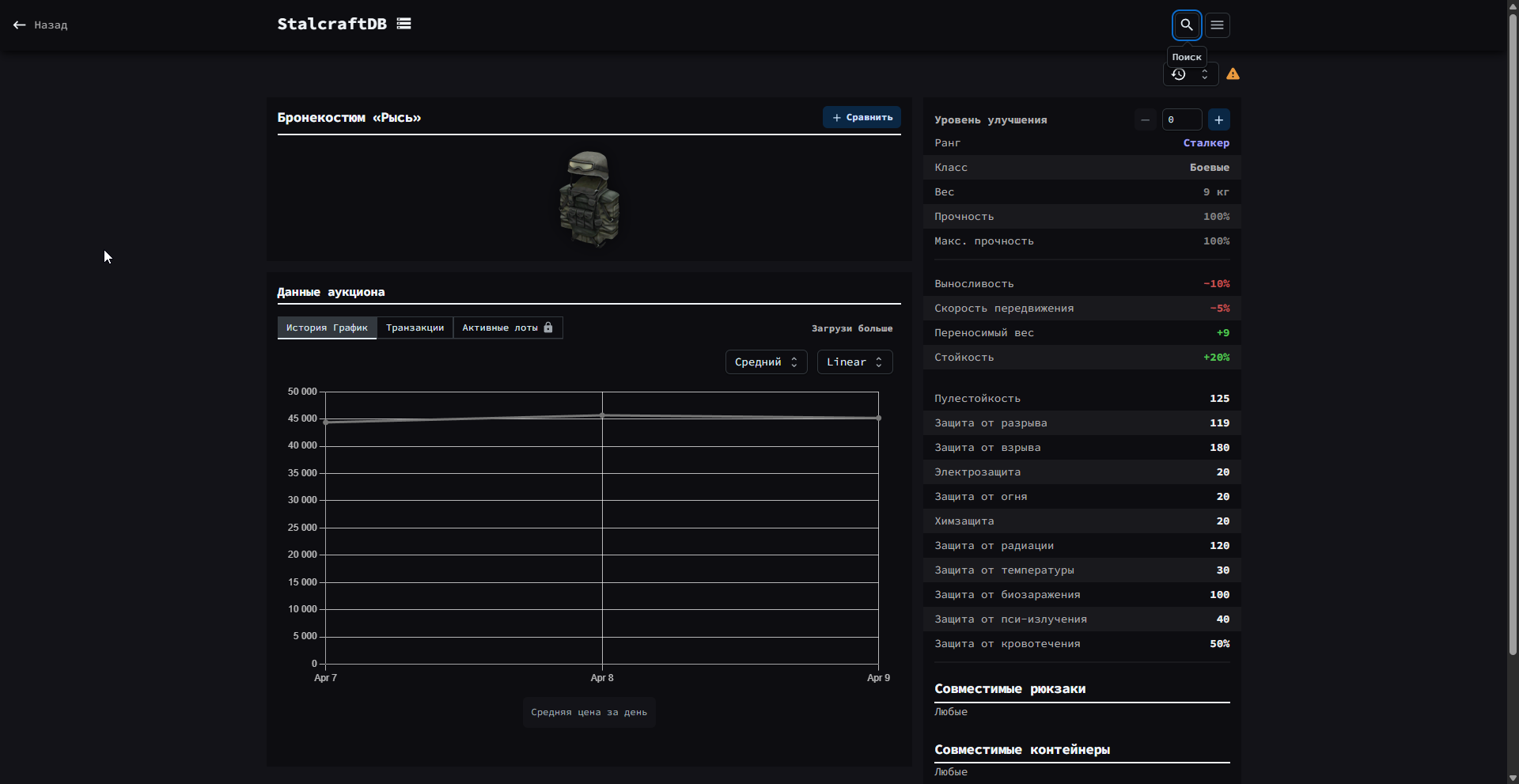
Task: Click the Защита от пси-излучения row
Action: 1081,619
